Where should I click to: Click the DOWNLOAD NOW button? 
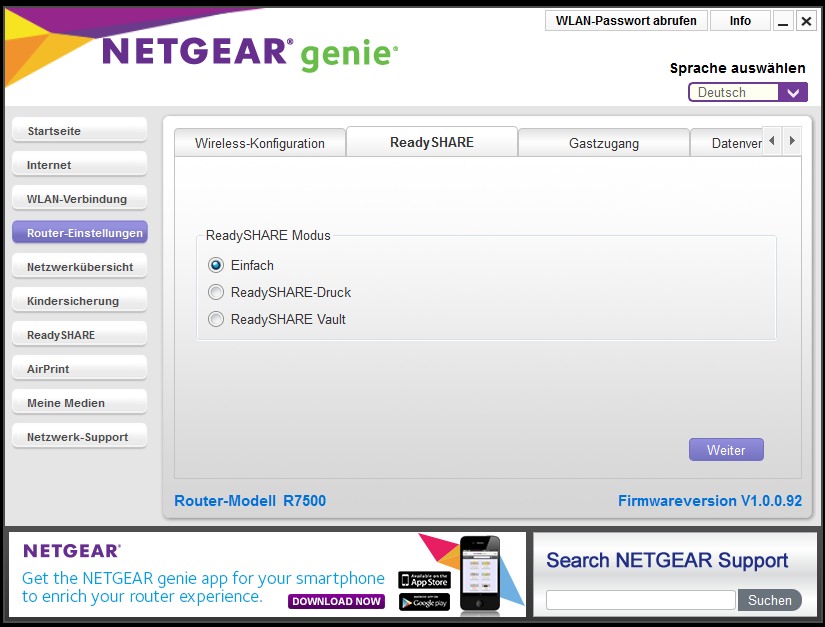click(336, 601)
